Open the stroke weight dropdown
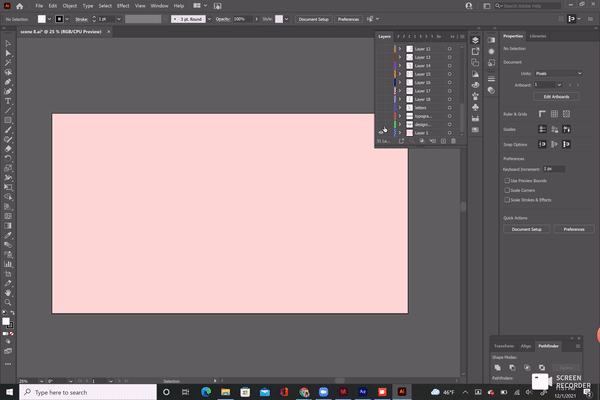Screen dimensions: 600x400 click(119, 19)
